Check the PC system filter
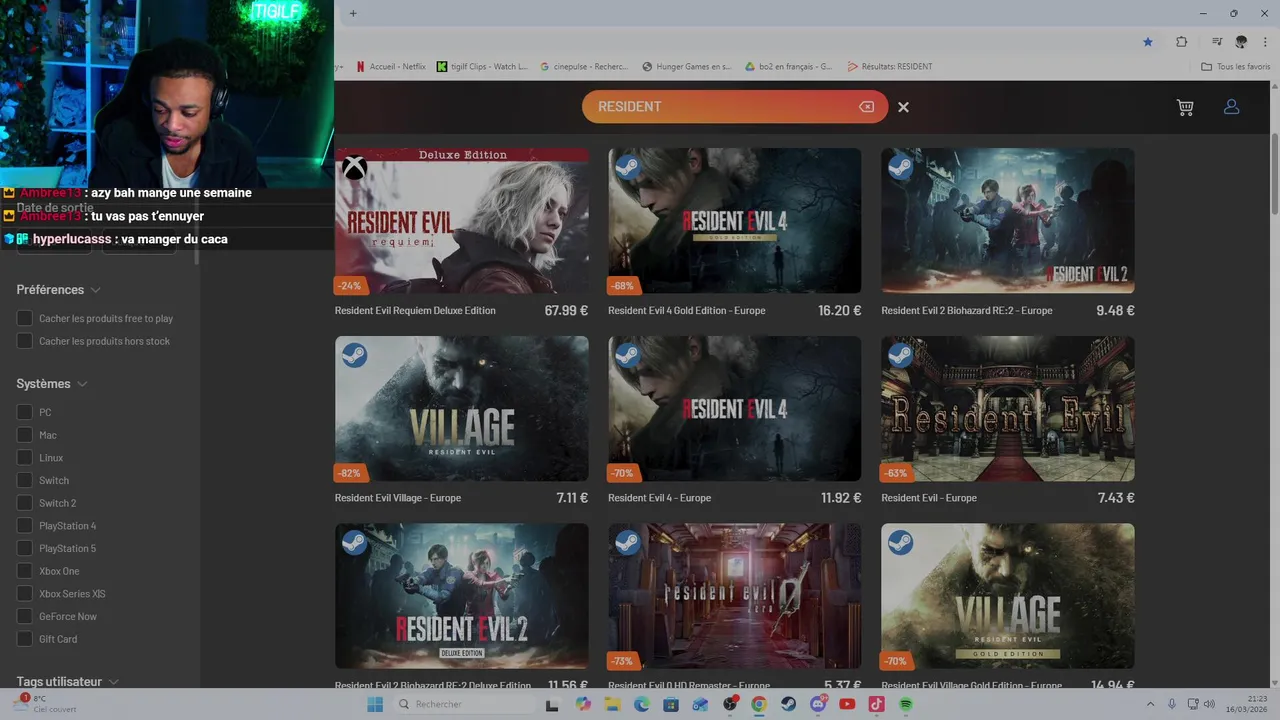The image size is (1280, 720). pyautogui.click(x=25, y=412)
